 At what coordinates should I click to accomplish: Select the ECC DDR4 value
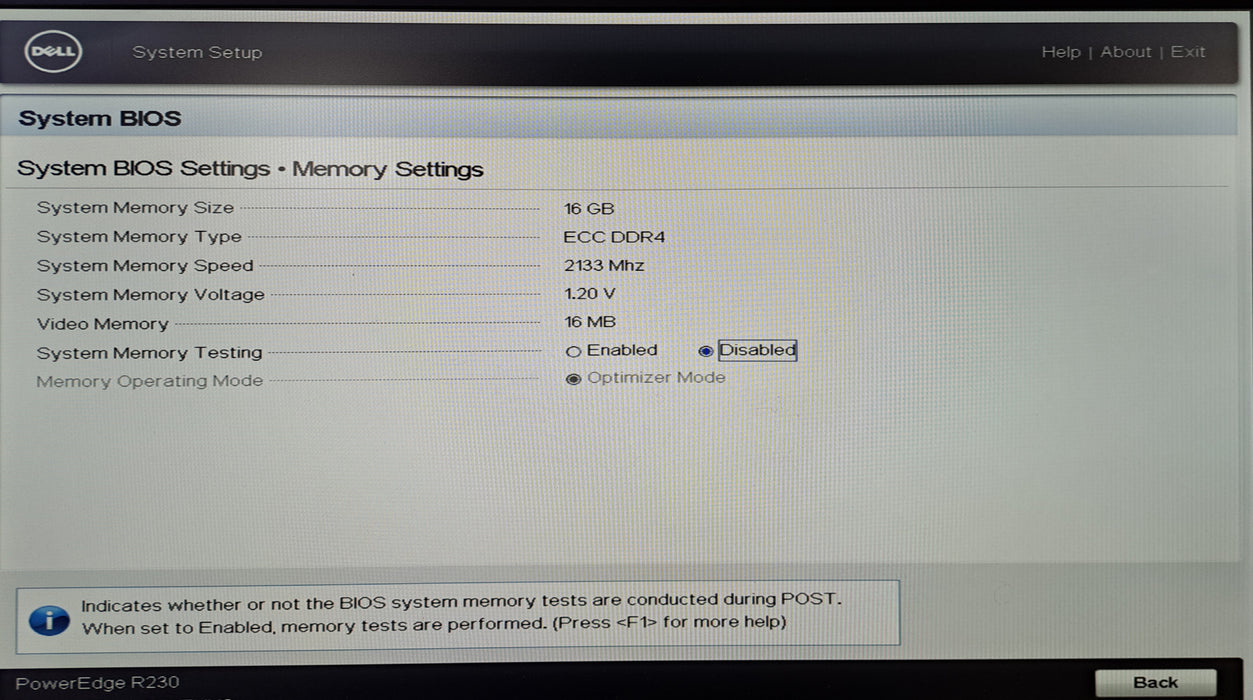(x=614, y=237)
